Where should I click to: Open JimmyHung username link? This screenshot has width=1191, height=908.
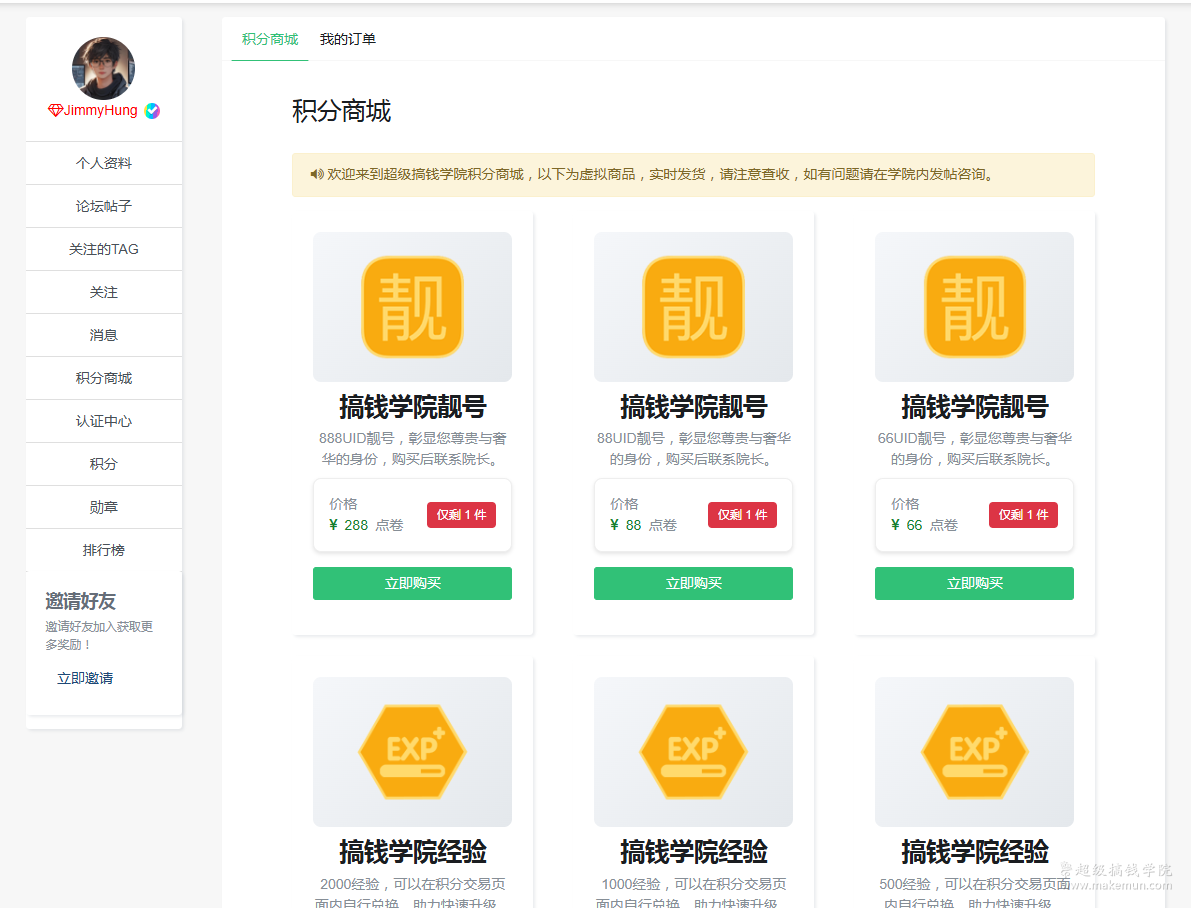(x=100, y=110)
